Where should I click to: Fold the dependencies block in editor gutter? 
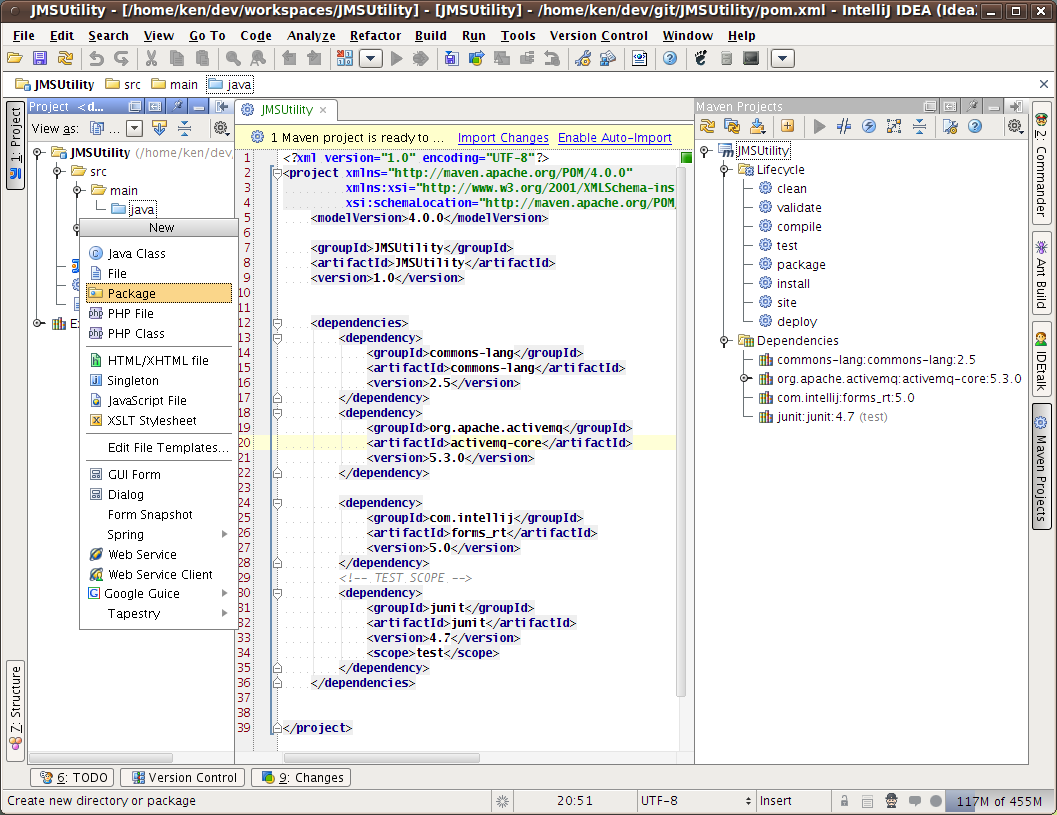tap(277, 323)
